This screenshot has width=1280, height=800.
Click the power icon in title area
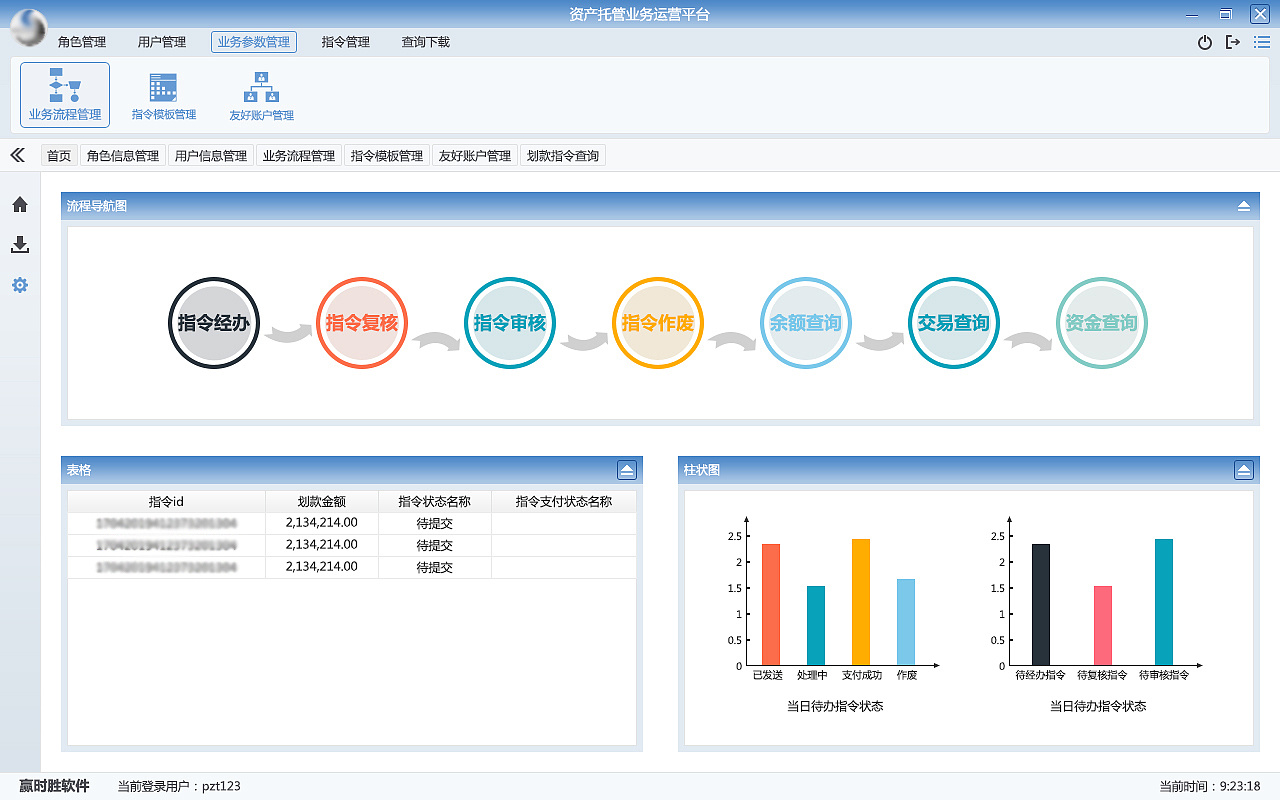[x=1205, y=42]
